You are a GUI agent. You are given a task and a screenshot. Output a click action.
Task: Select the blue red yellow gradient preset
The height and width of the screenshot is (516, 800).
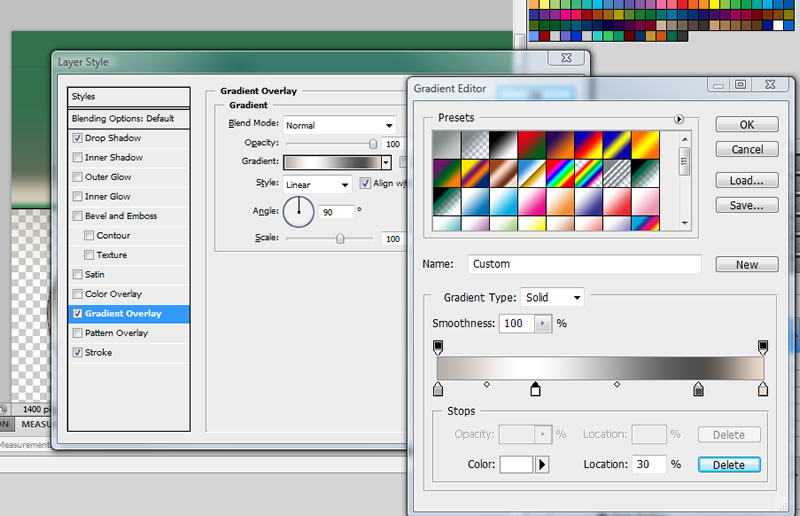point(588,144)
